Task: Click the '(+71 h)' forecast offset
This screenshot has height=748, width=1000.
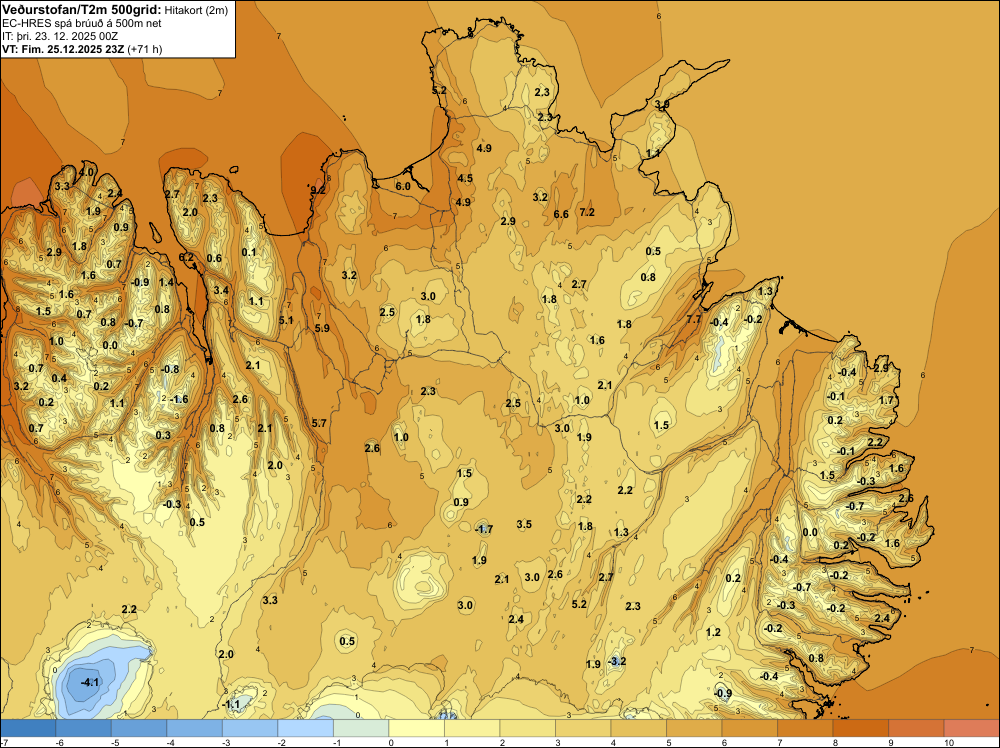Action: tap(145, 49)
